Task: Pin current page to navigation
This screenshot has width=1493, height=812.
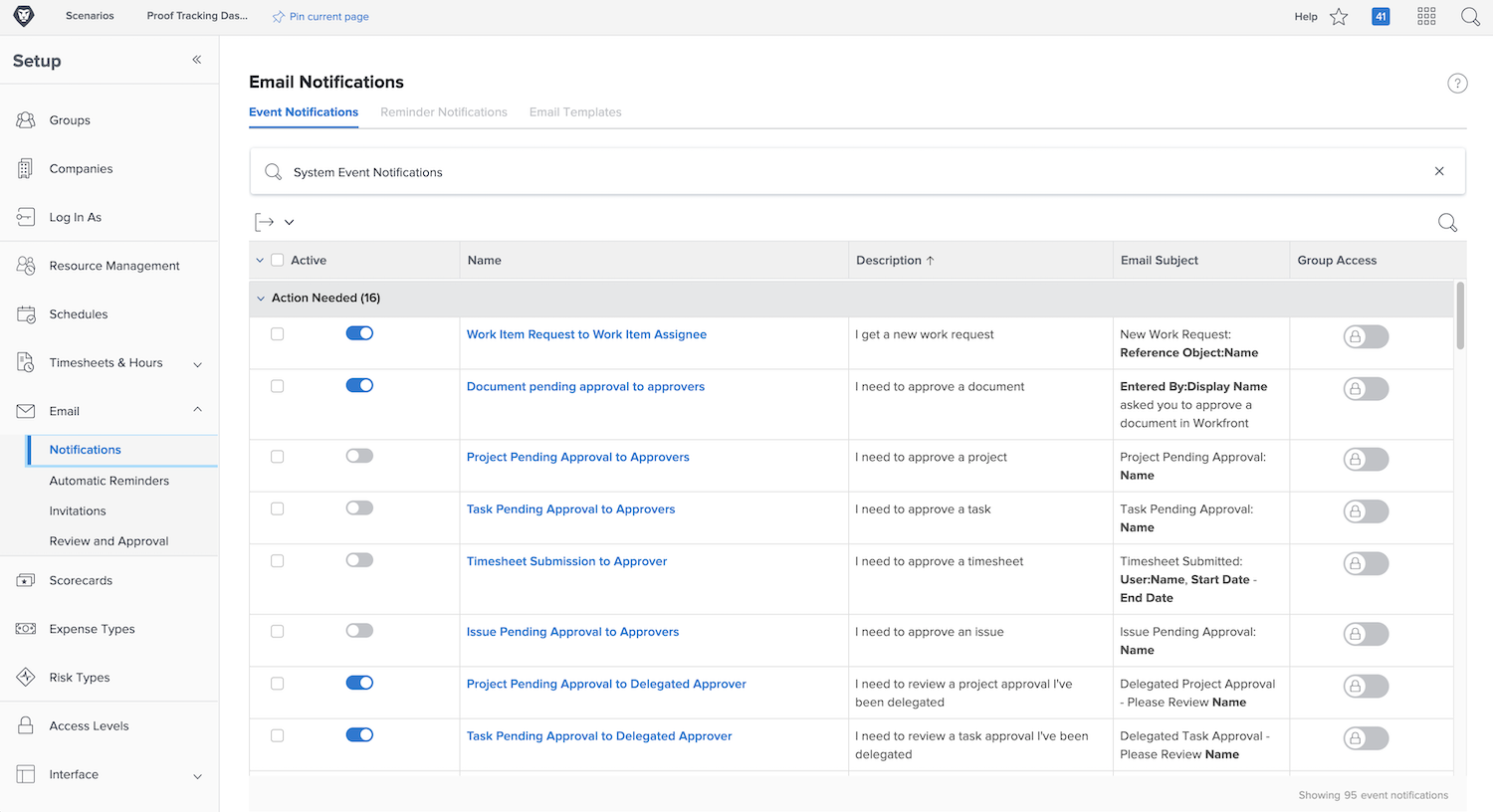Action: (320, 17)
